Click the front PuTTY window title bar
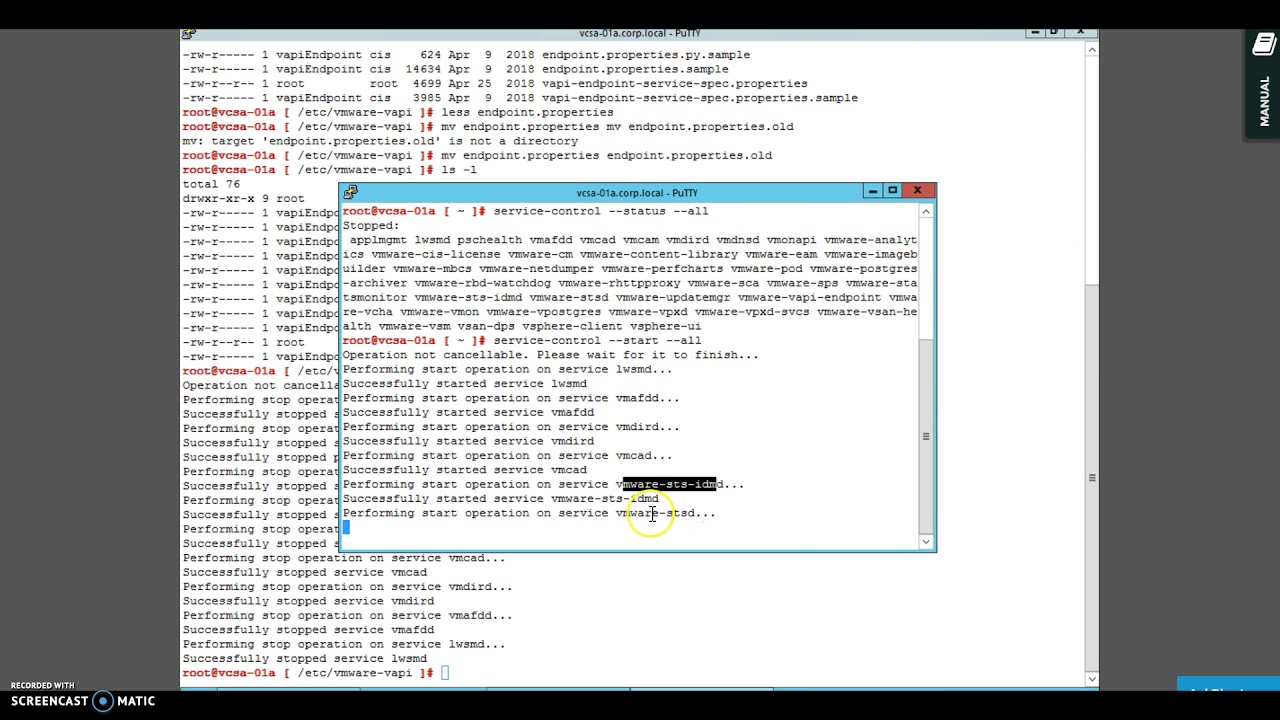The width and height of the screenshot is (1280, 720). (637, 192)
